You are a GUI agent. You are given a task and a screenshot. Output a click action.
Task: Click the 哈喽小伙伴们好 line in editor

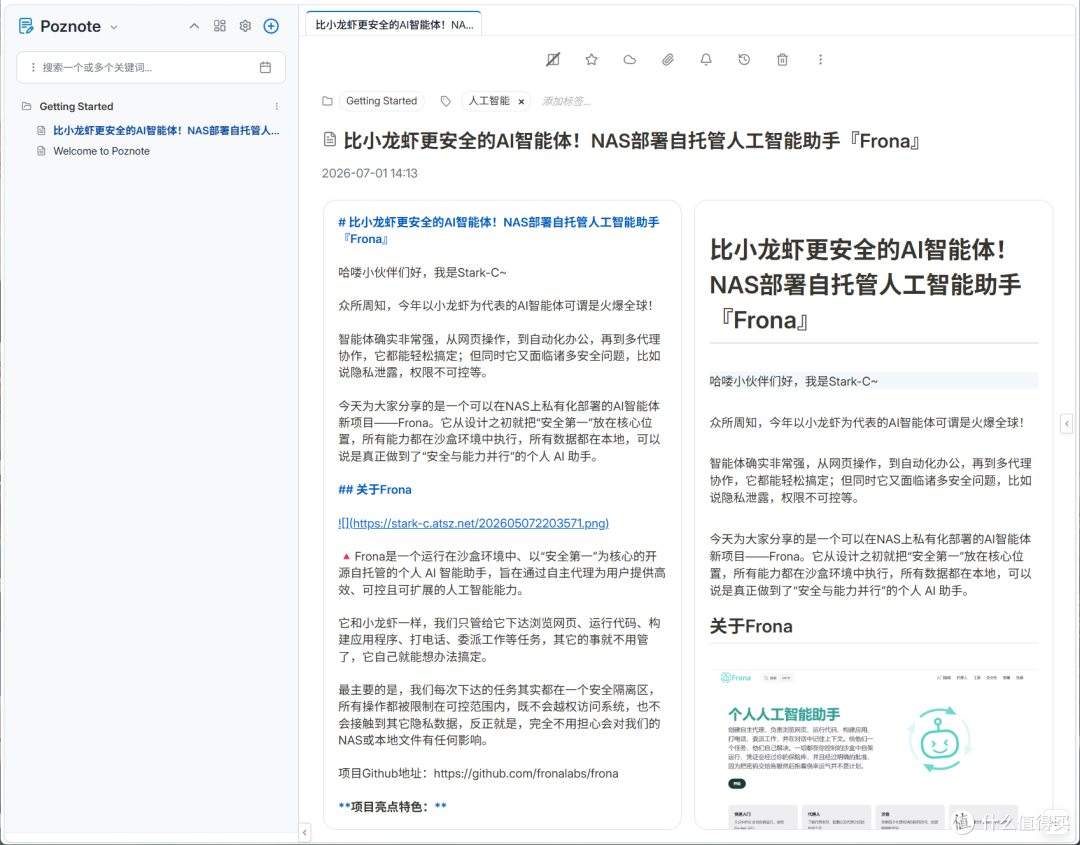click(x=422, y=273)
